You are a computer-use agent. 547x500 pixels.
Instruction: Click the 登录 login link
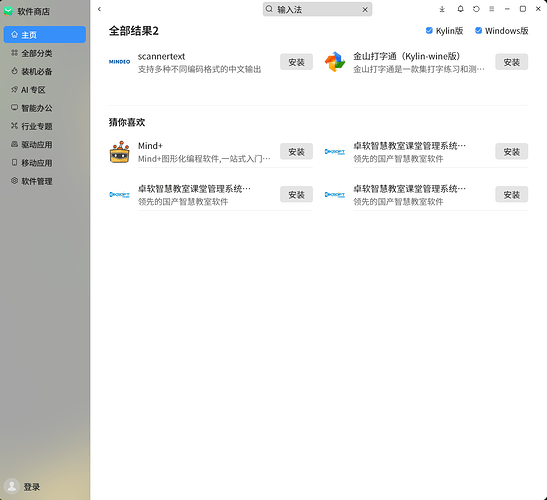click(32, 487)
